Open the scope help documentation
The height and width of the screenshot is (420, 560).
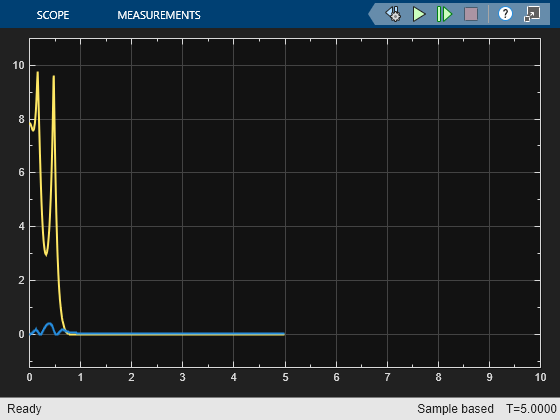coord(505,14)
